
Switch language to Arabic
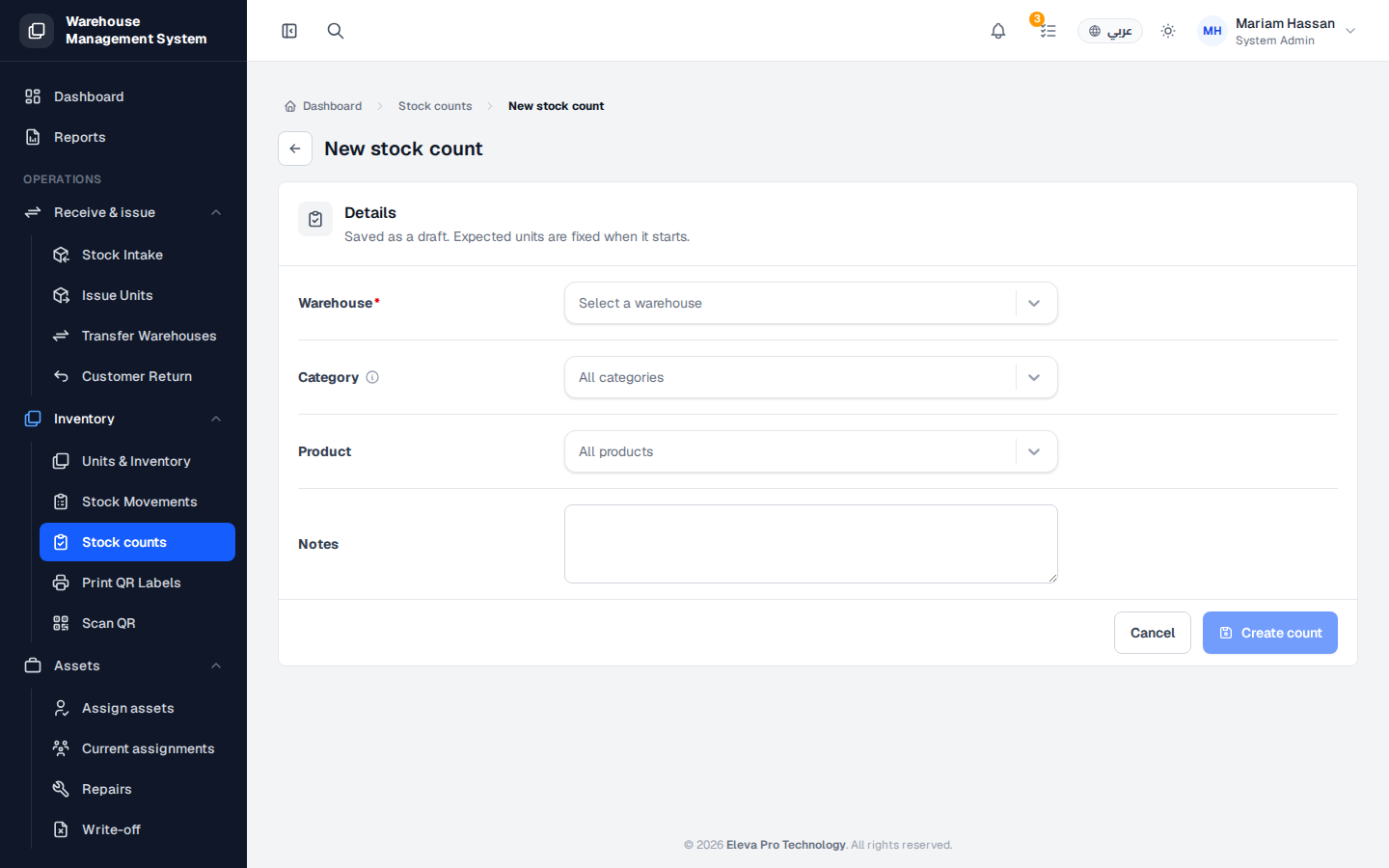pos(1110,31)
